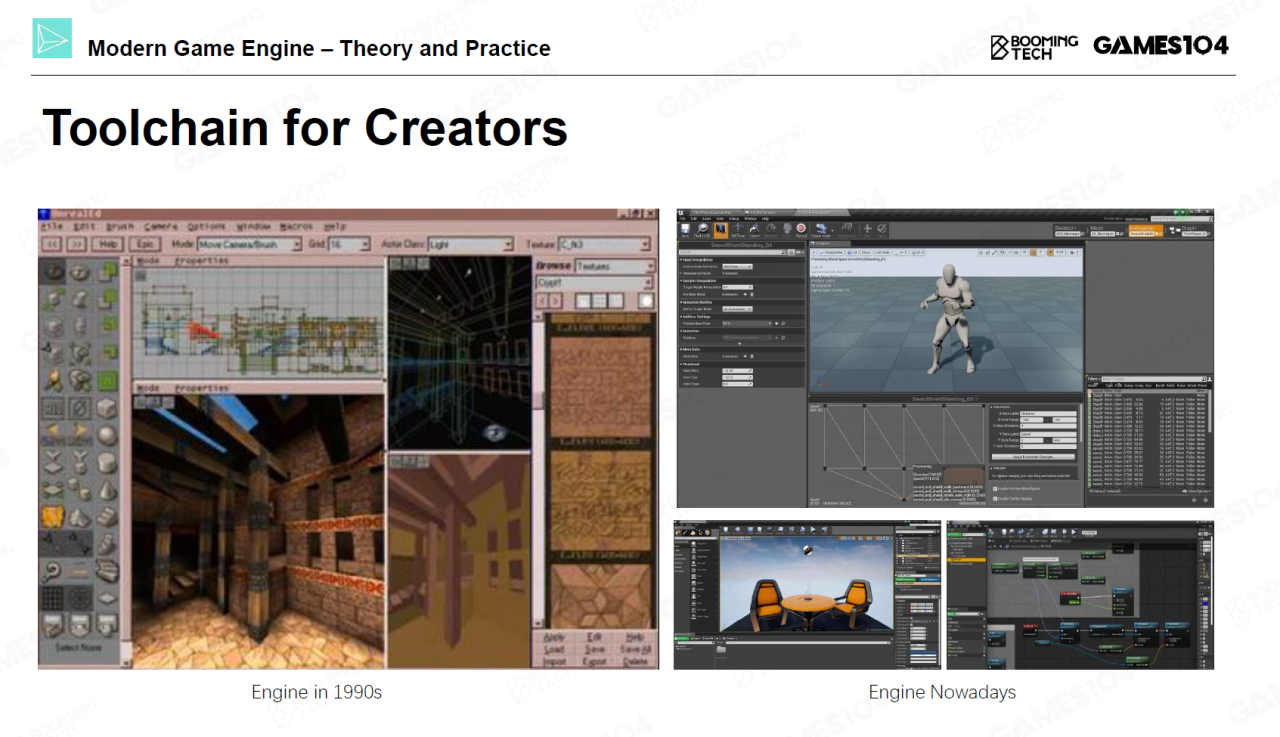Viewport: 1280px width, 737px height.
Task: Click the highlighted orange texture tool icon
Action: (x=52, y=517)
